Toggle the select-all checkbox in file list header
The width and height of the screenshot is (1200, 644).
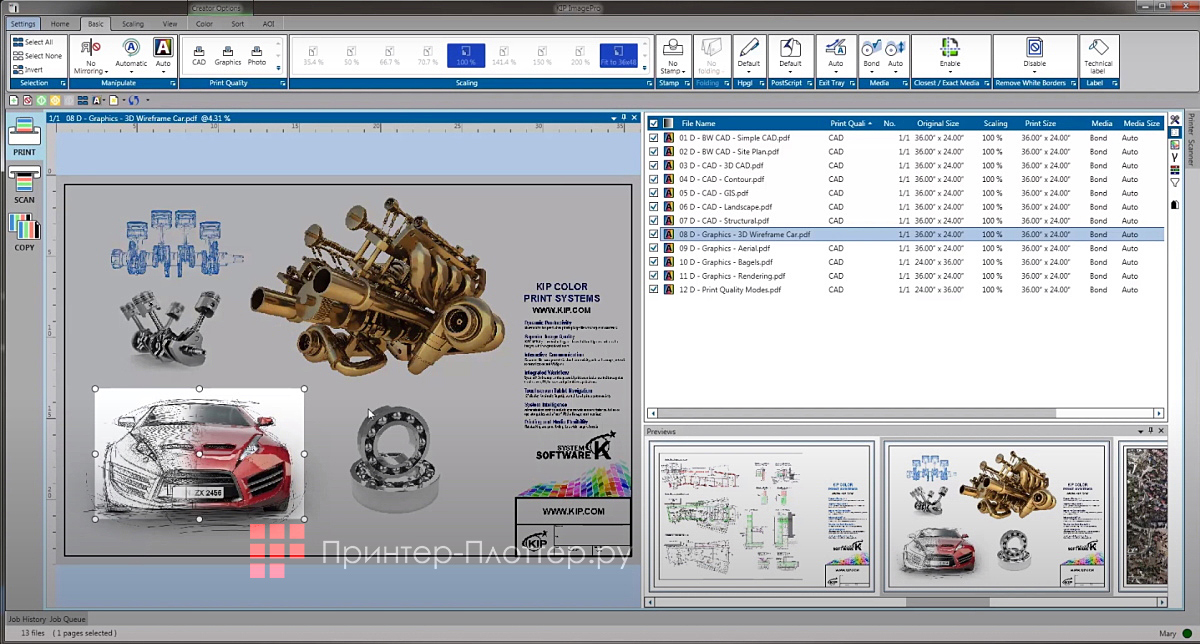pos(654,123)
